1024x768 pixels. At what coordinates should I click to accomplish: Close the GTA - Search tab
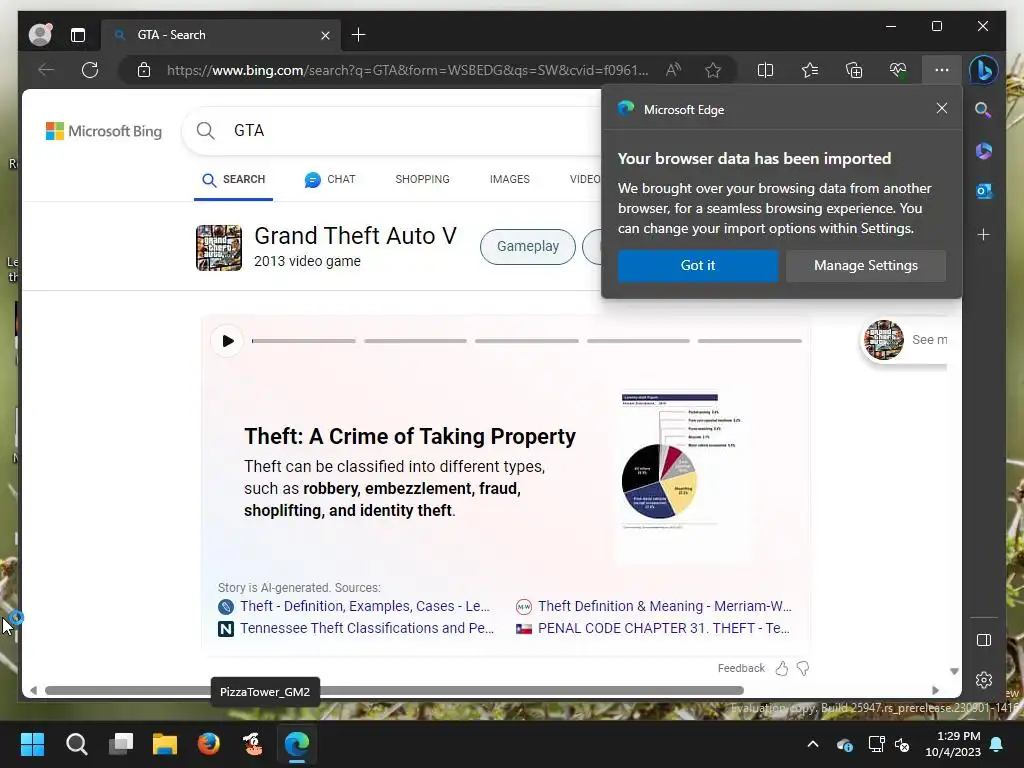(x=325, y=35)
